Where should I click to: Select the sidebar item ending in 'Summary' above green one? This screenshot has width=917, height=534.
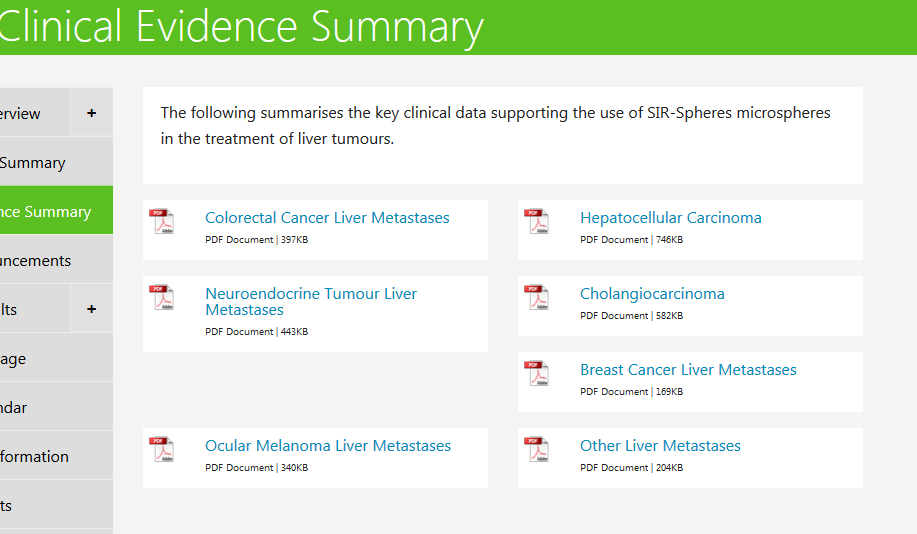56,162
